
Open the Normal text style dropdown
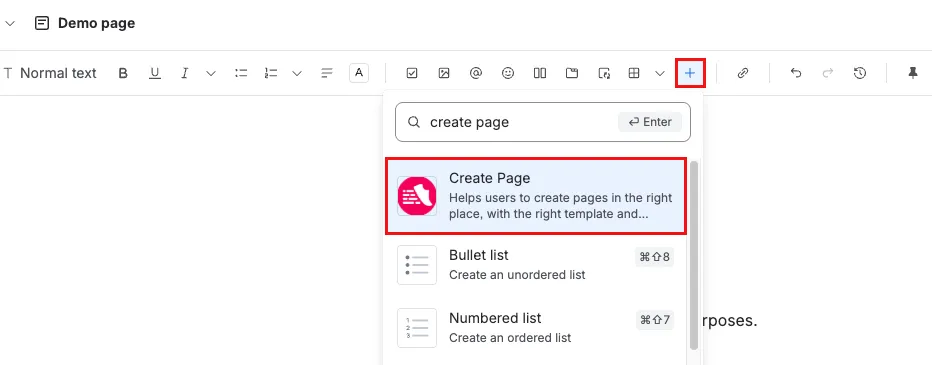tap(50, 73)
